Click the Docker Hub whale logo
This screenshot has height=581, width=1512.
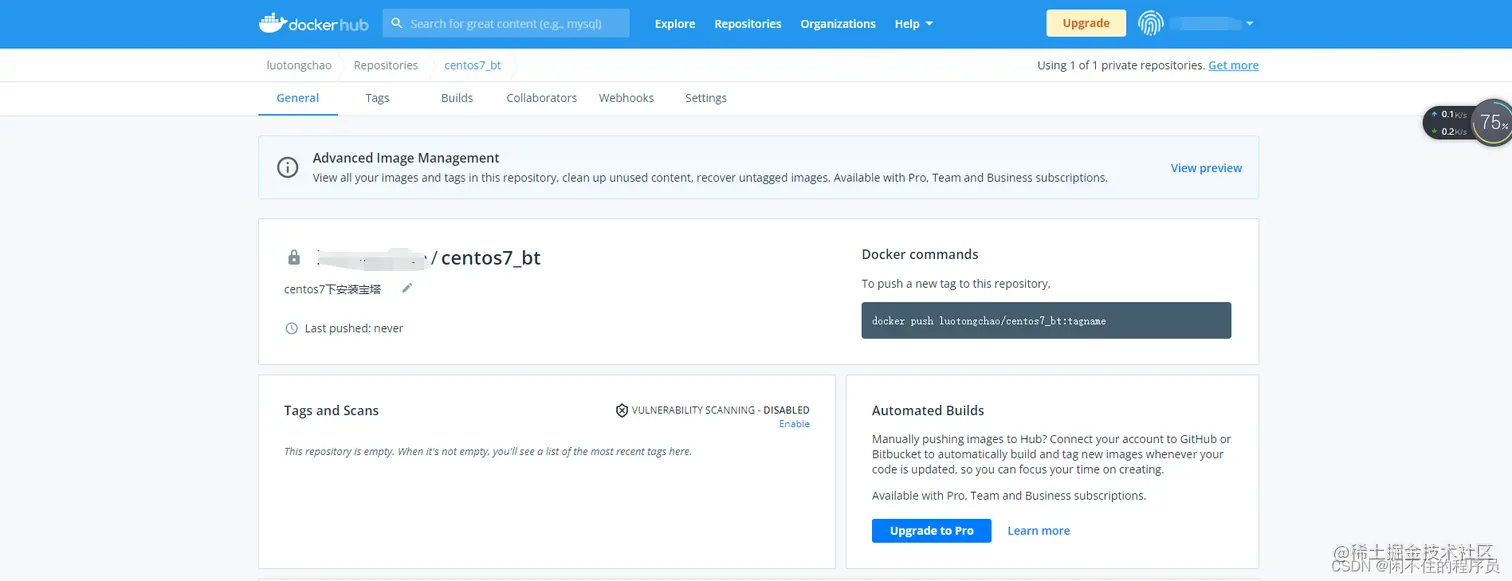tap(313, 23)
